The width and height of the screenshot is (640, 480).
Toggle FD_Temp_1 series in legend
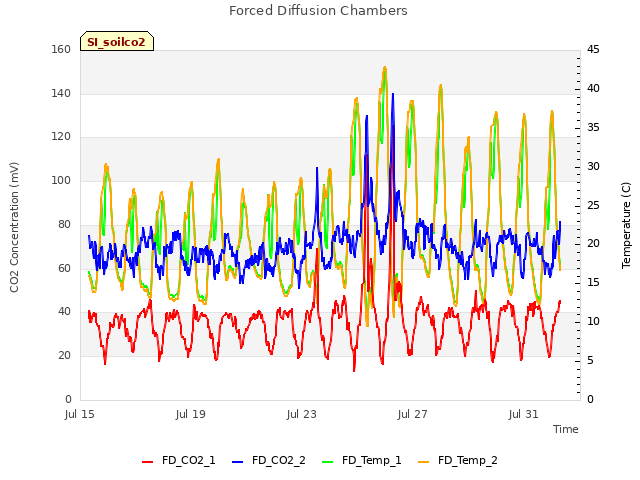(x=362, y=460)
